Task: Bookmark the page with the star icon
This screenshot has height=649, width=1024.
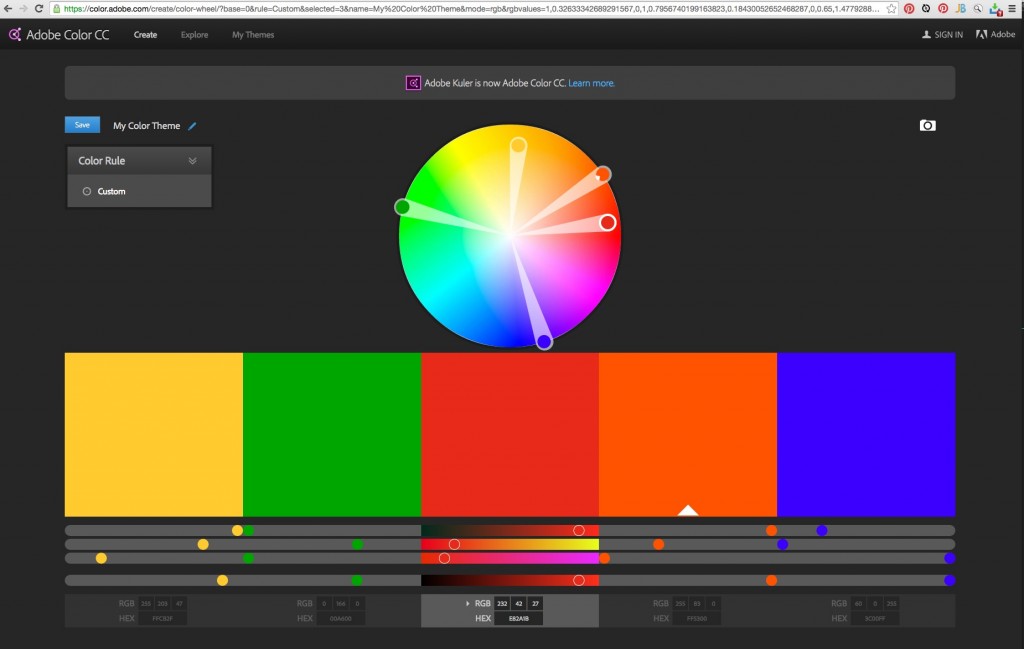Action: [x=891, y=8]
